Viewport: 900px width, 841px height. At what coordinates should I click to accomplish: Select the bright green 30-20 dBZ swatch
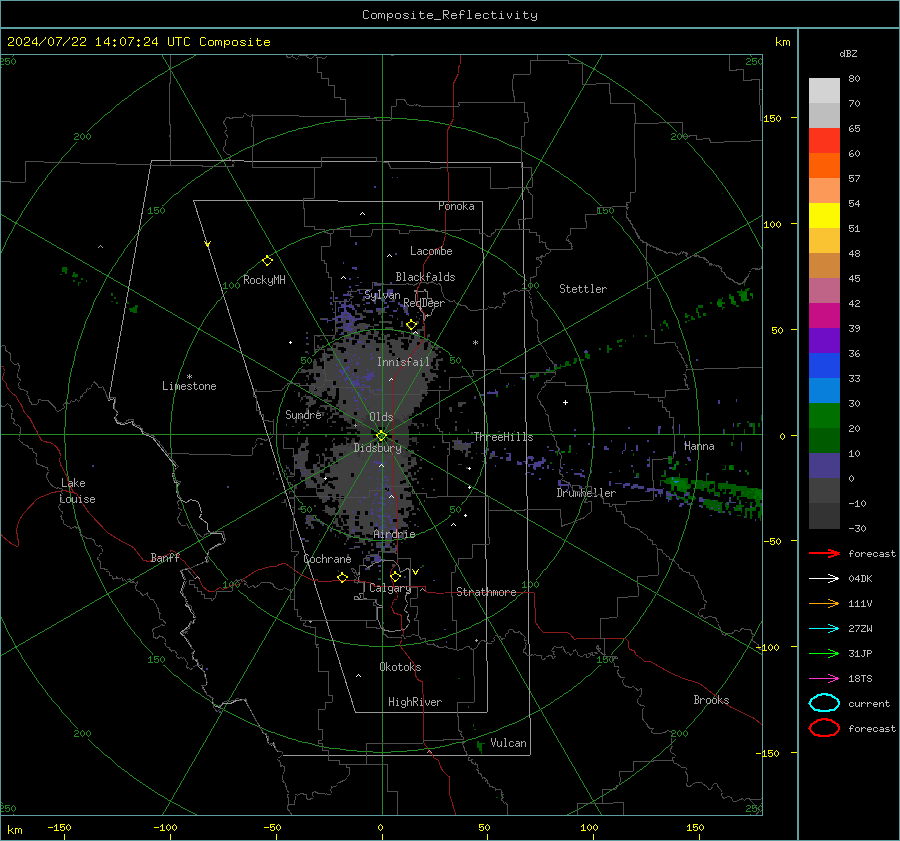pyautogui.click(x=824, y=416)
